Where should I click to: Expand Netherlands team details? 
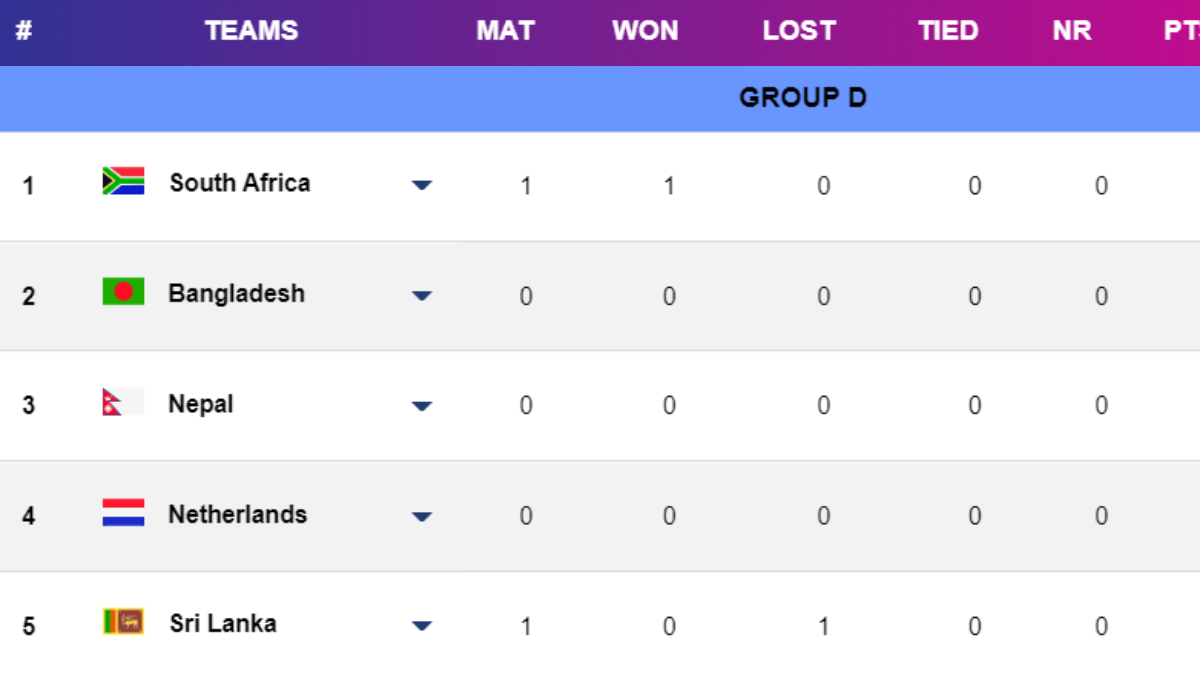click(422, 517)
